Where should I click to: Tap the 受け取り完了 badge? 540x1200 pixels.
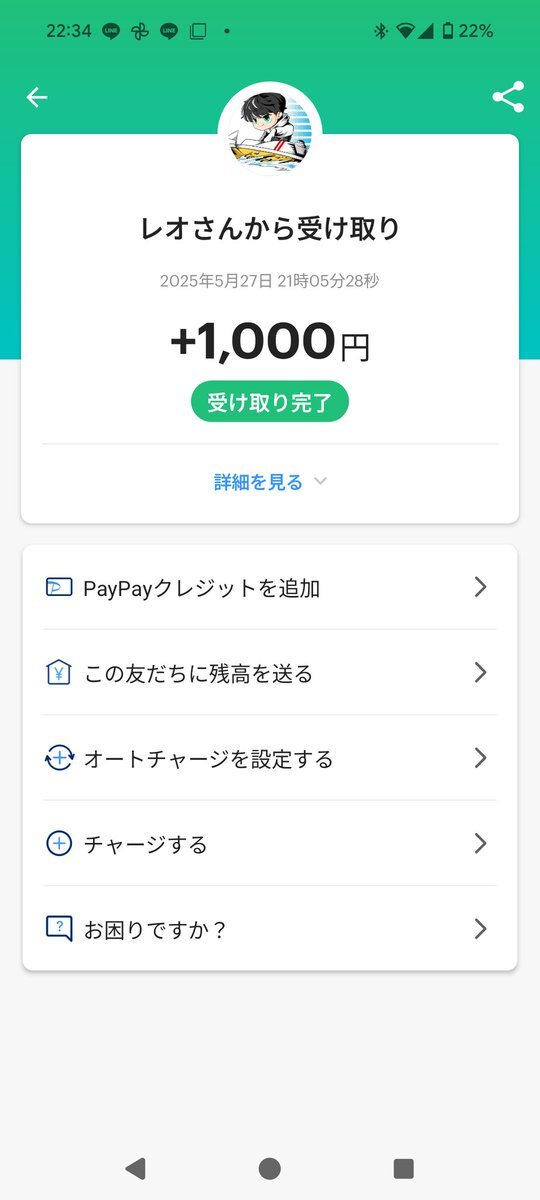[270, 402]
